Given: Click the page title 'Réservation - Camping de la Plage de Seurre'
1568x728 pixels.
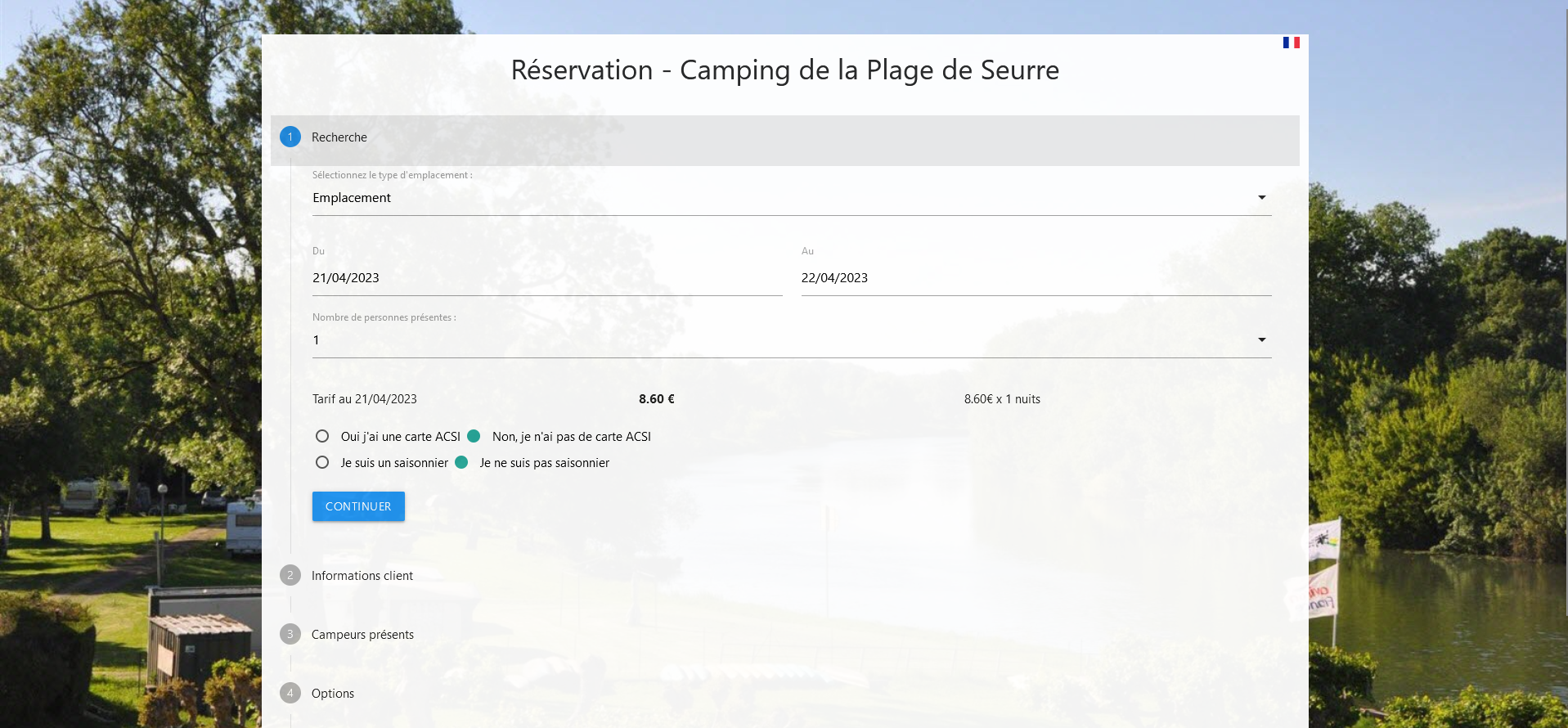Looking at the screenshot, I should [785, 70].
